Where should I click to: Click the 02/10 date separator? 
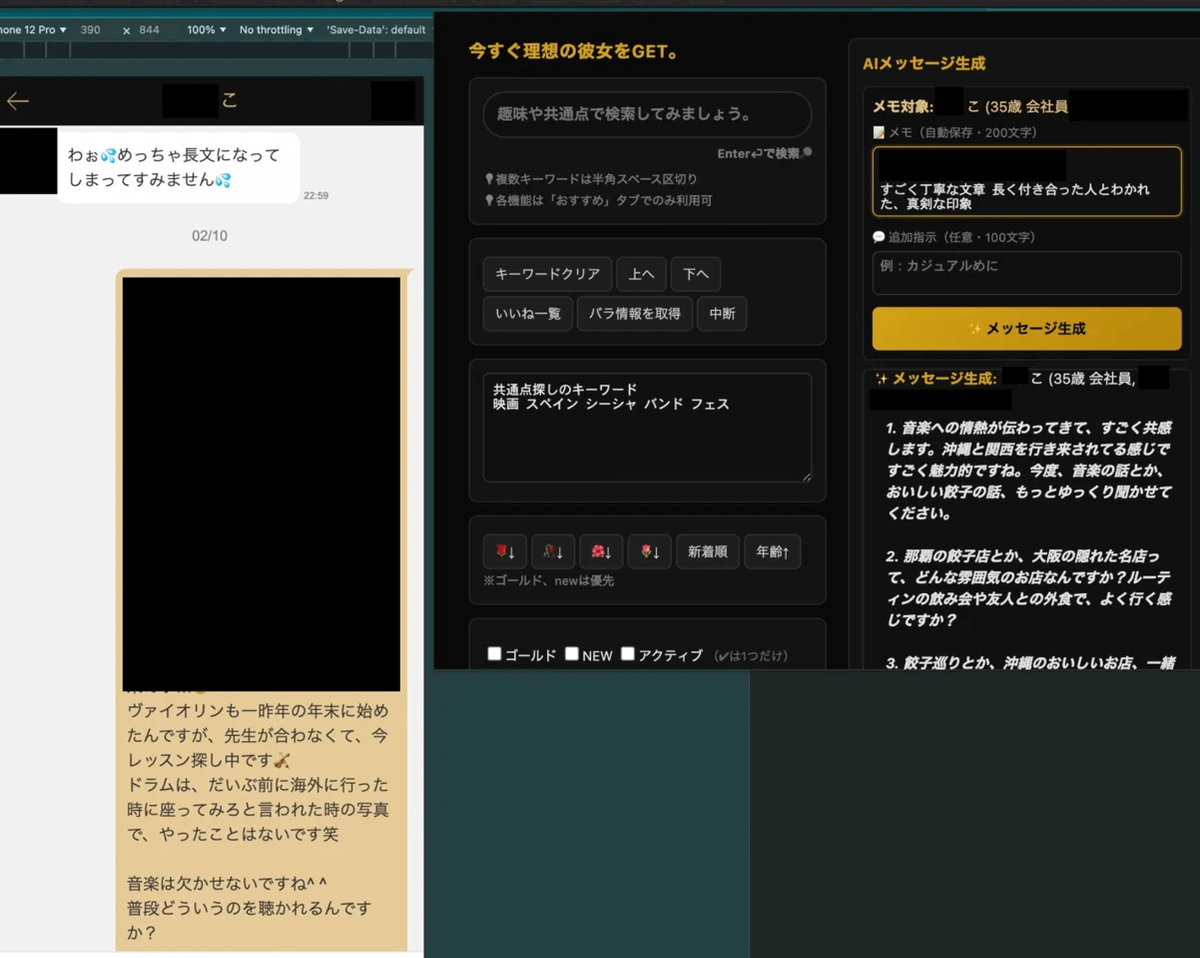click(x=210, y=236)
